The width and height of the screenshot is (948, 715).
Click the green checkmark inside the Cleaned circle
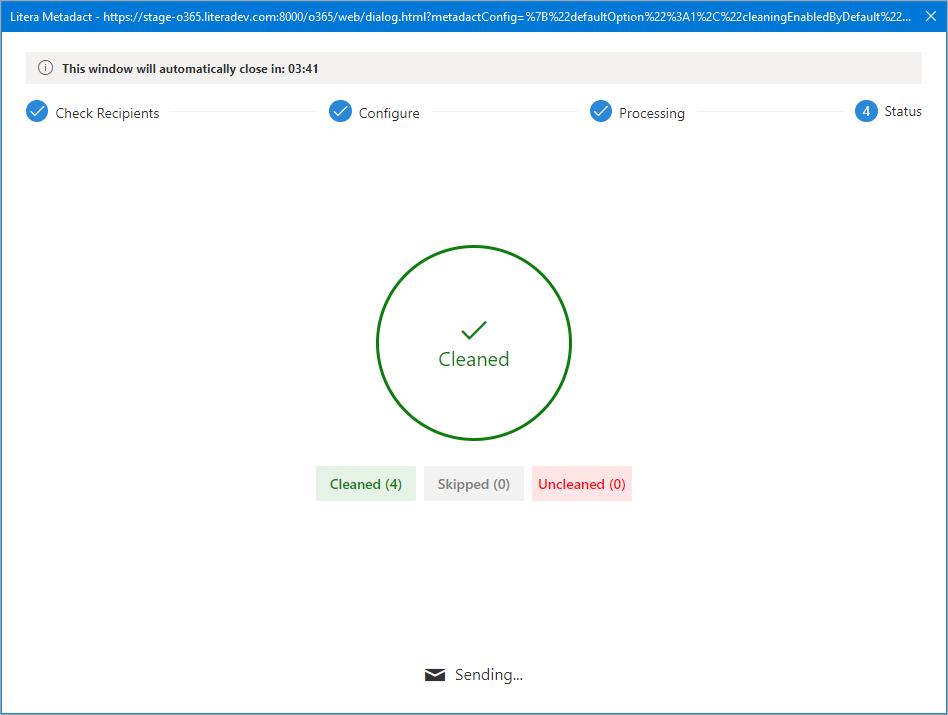[474, 328]
